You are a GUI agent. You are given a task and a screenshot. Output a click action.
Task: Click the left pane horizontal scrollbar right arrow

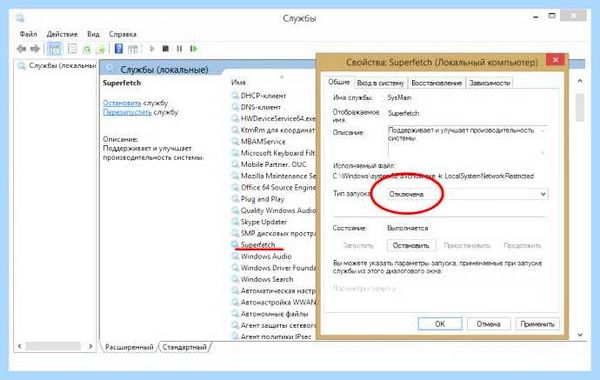(x=90, y=346)
